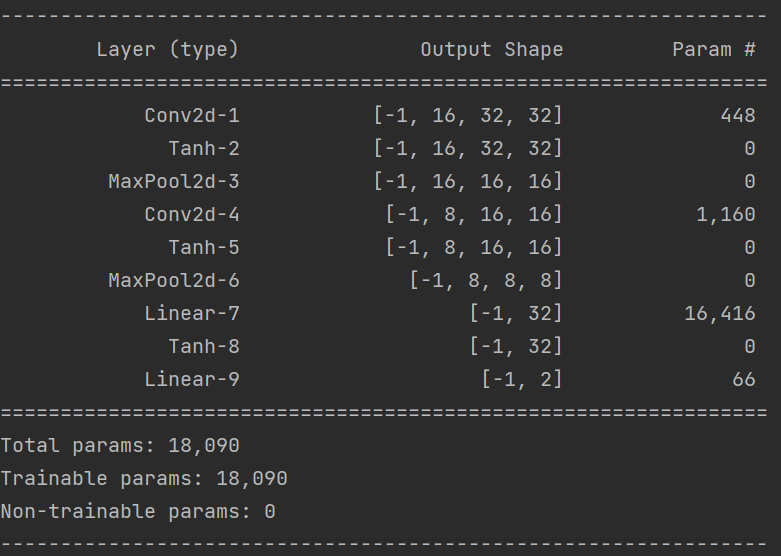Click the Tanh-5 layer text

pyautogui.click(x=204, y=247)
